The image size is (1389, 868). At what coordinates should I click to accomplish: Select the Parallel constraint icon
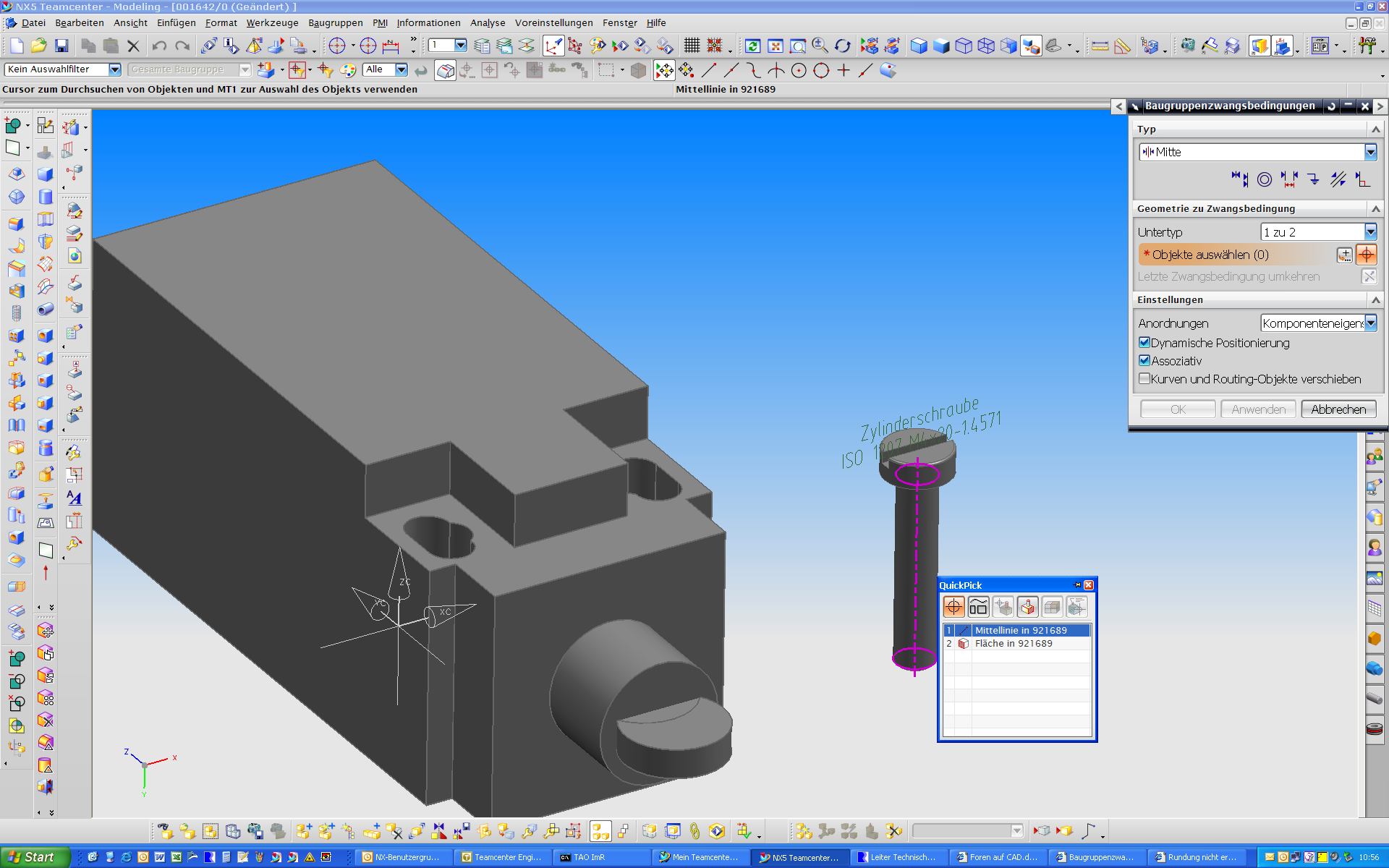[1338, 179]
